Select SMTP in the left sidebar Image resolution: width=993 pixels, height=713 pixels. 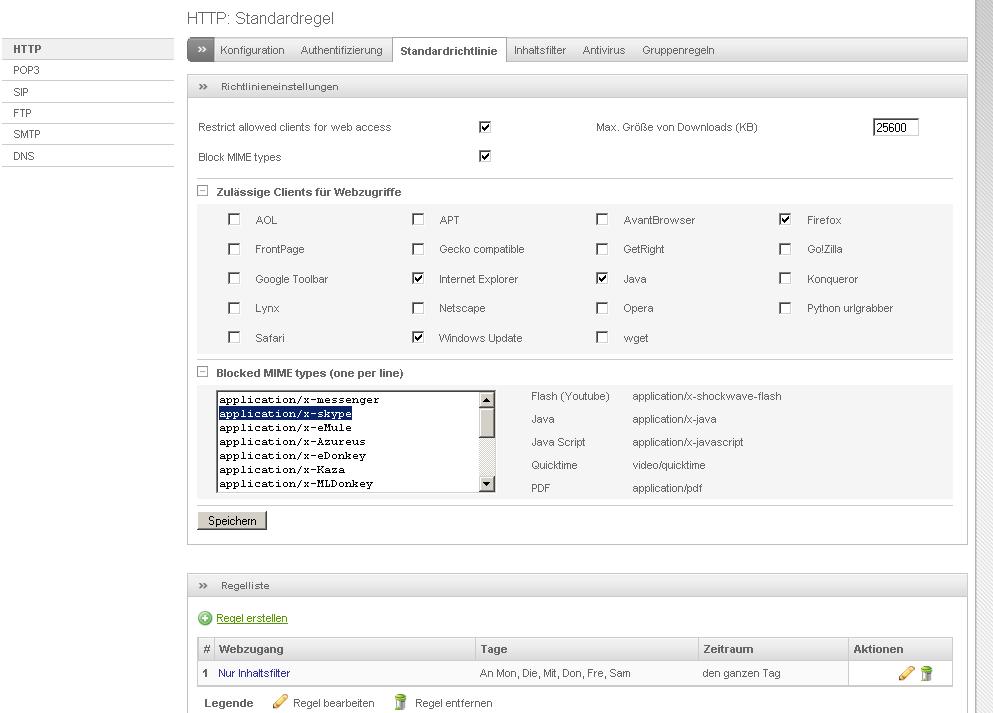[x=27, y=134]
